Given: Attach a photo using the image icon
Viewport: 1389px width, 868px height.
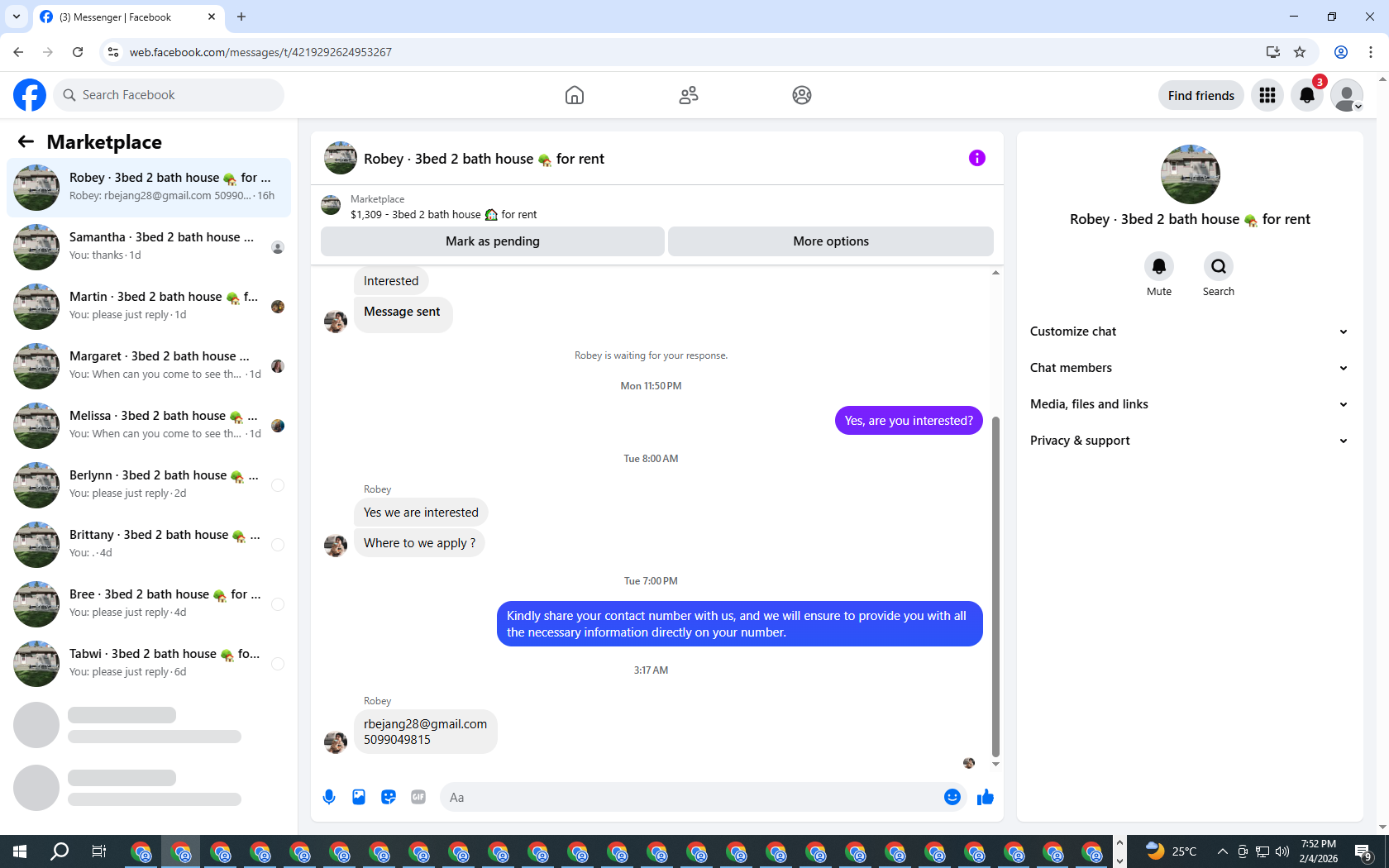Looking at the screenshot, I should [x=359, y=797].
